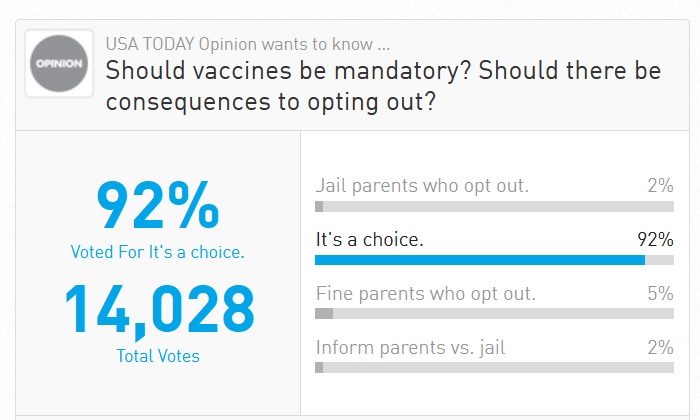Click the 'Total Votes' label
The width and height of the screenshot is (700, 420).
click(x=158, y=355)
